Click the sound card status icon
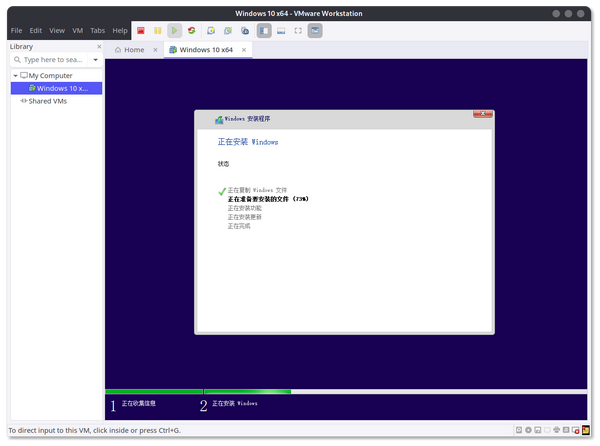Viewport: 600px width, 446px height. [566, 430]
